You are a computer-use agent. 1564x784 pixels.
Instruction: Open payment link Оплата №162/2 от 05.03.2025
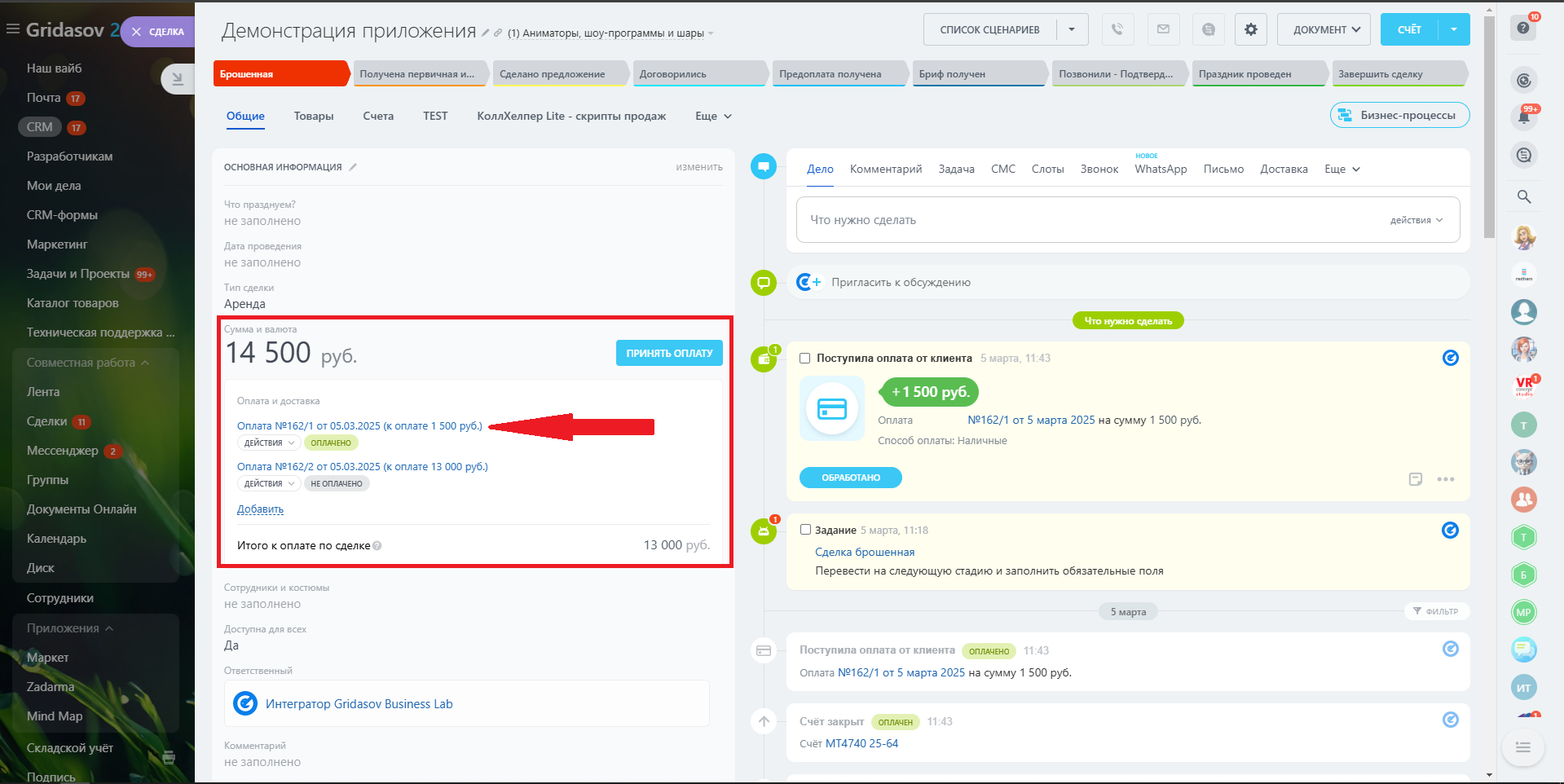[x=363, y=467]
